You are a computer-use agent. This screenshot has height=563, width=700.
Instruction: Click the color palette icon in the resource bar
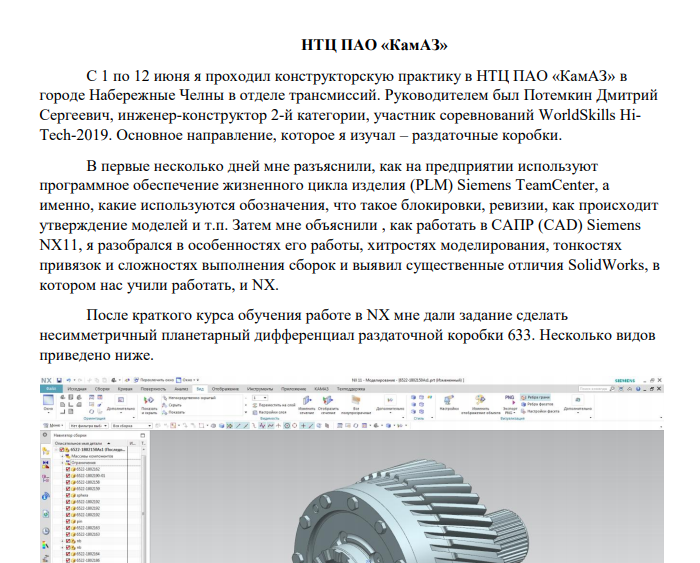coord(46,545)
